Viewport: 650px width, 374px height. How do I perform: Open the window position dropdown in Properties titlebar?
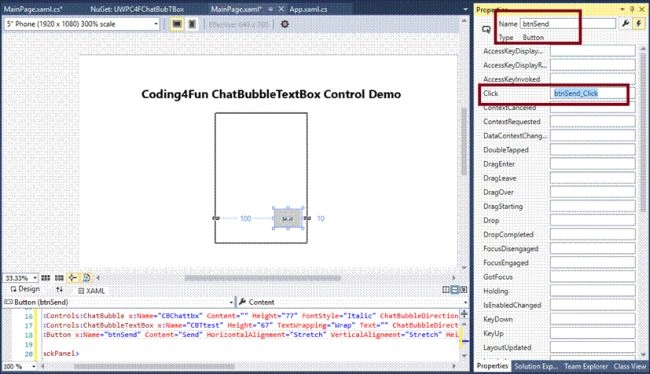tap(622, 9)
